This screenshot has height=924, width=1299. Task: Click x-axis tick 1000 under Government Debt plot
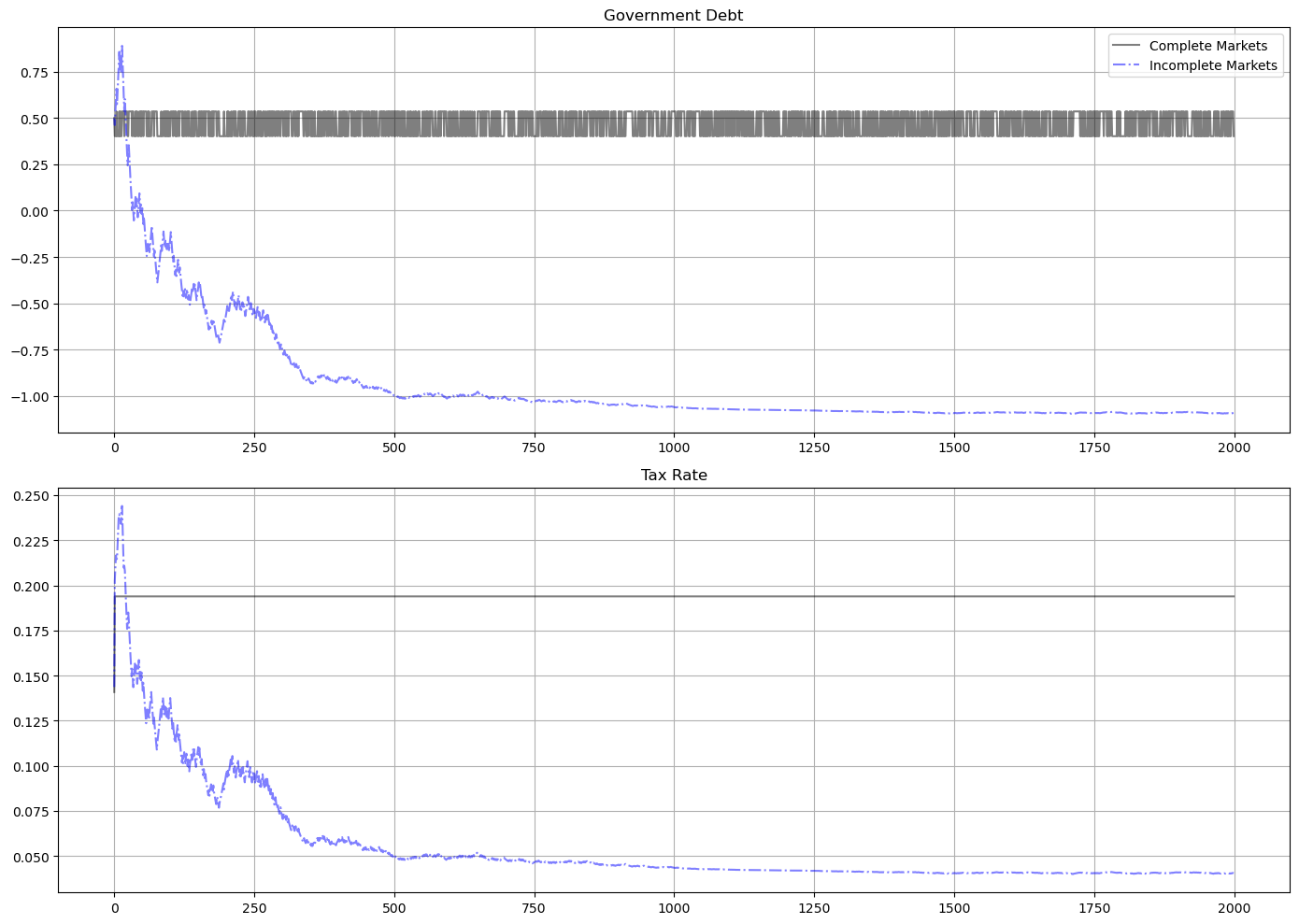(x=673, y=448)
